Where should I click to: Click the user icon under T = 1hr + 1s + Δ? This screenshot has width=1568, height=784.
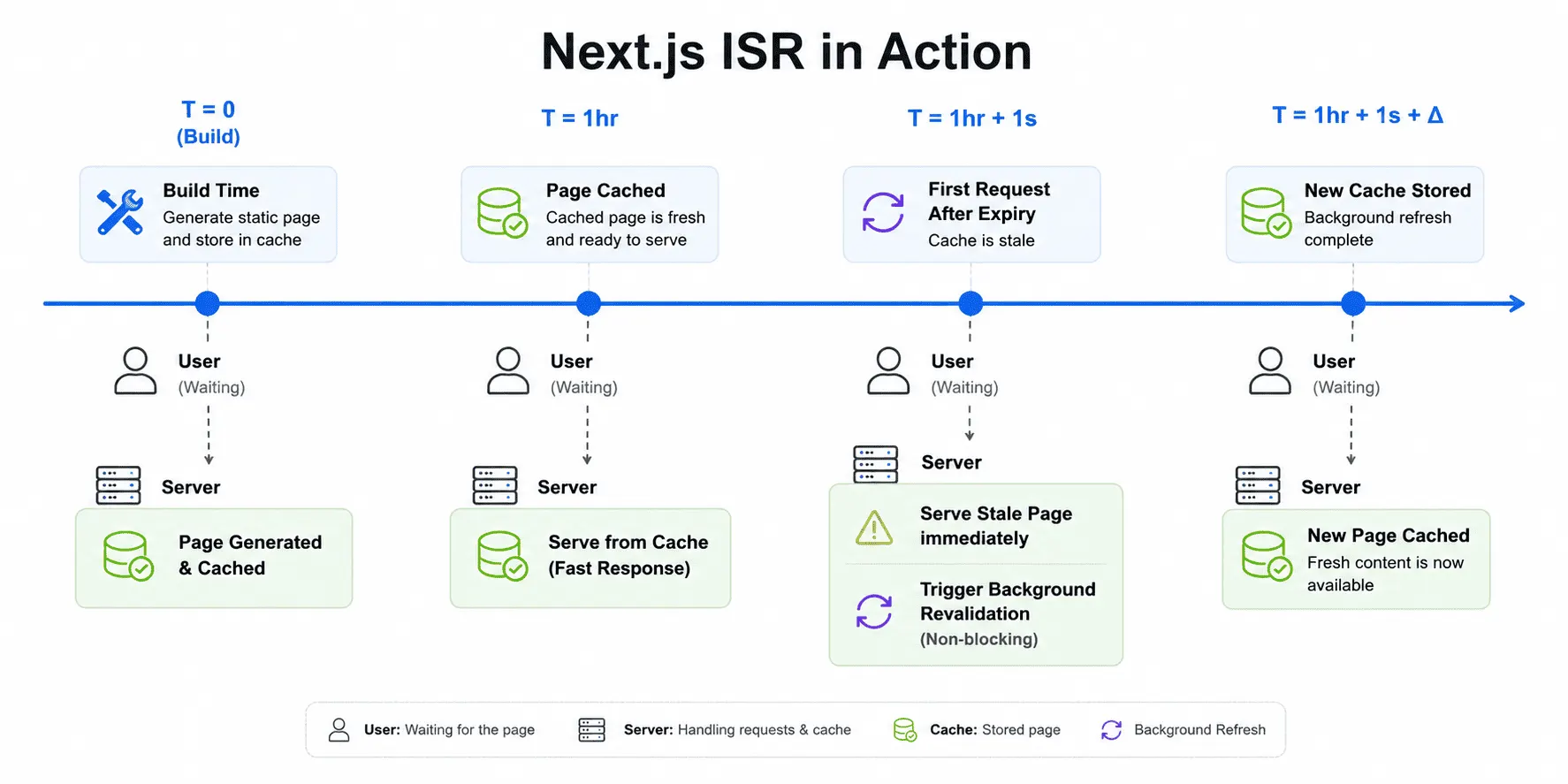[1270, 371]
